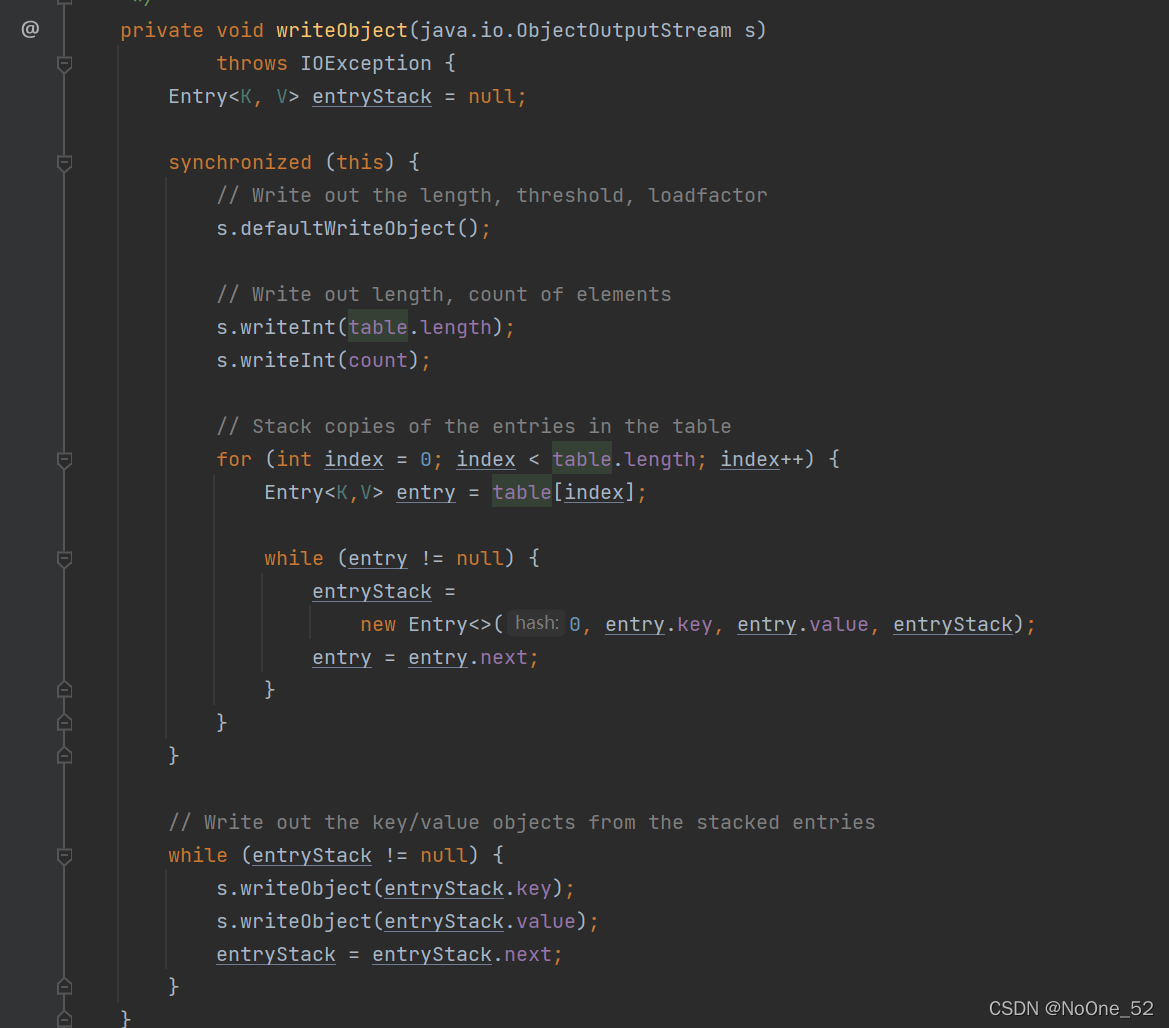Click highlighted table in s.writeInt(table.length)

pyautogui.click(x=378, y=327)
